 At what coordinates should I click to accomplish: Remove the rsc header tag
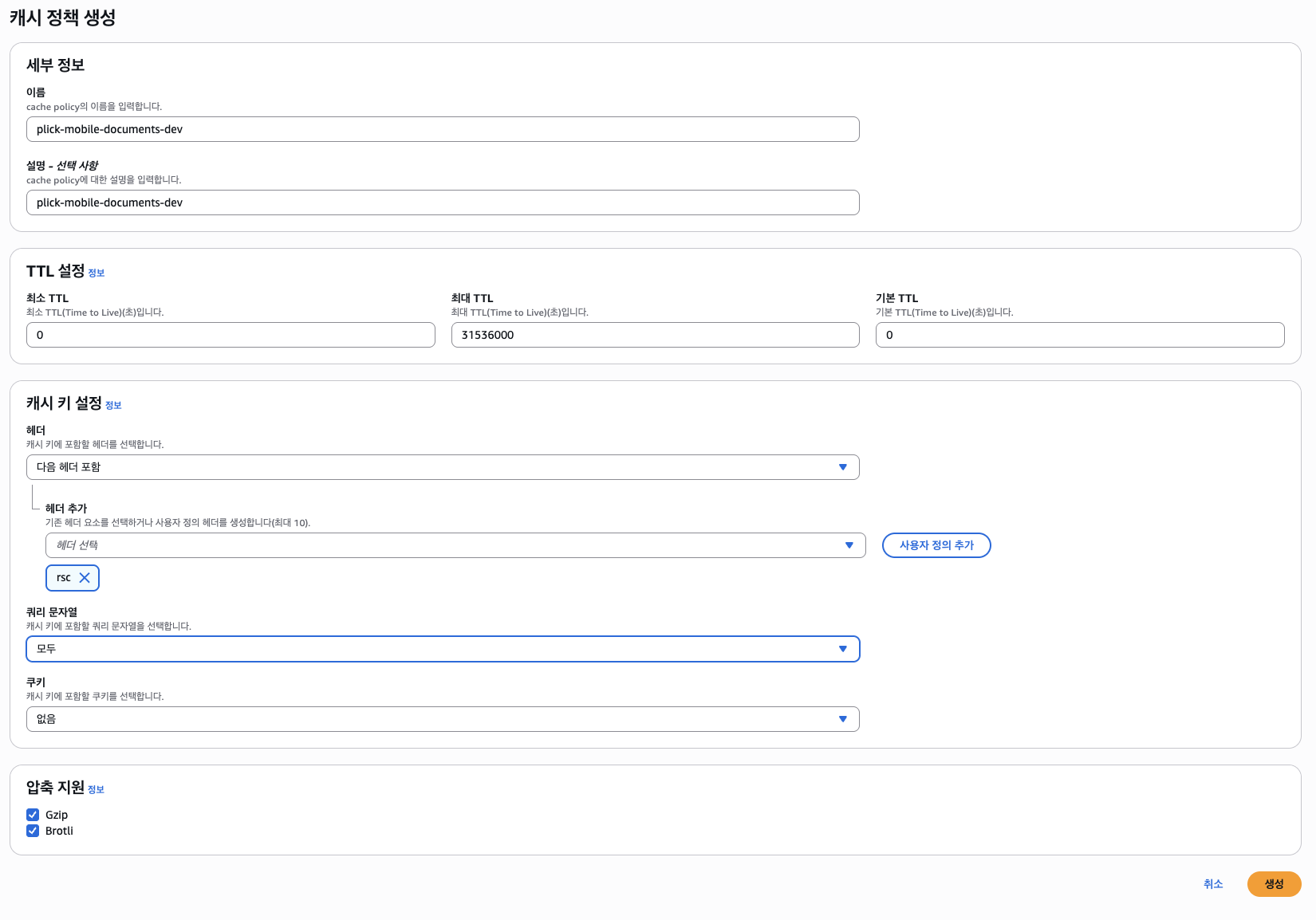pos(85,578)
